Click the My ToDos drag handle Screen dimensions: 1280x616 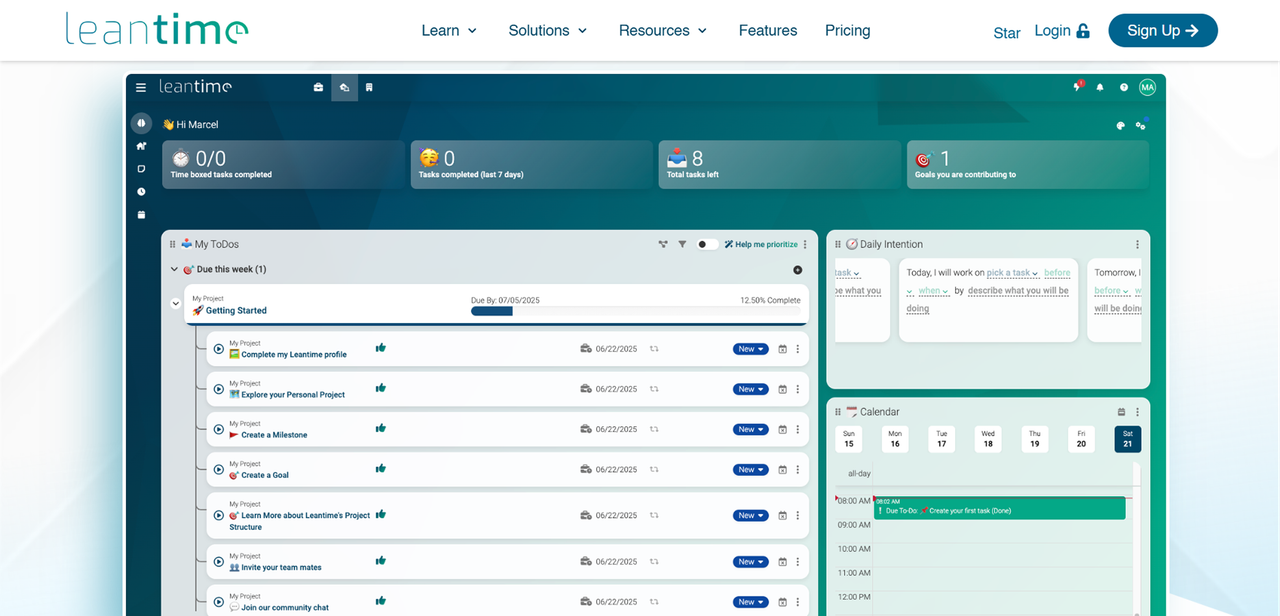[172, 244]
